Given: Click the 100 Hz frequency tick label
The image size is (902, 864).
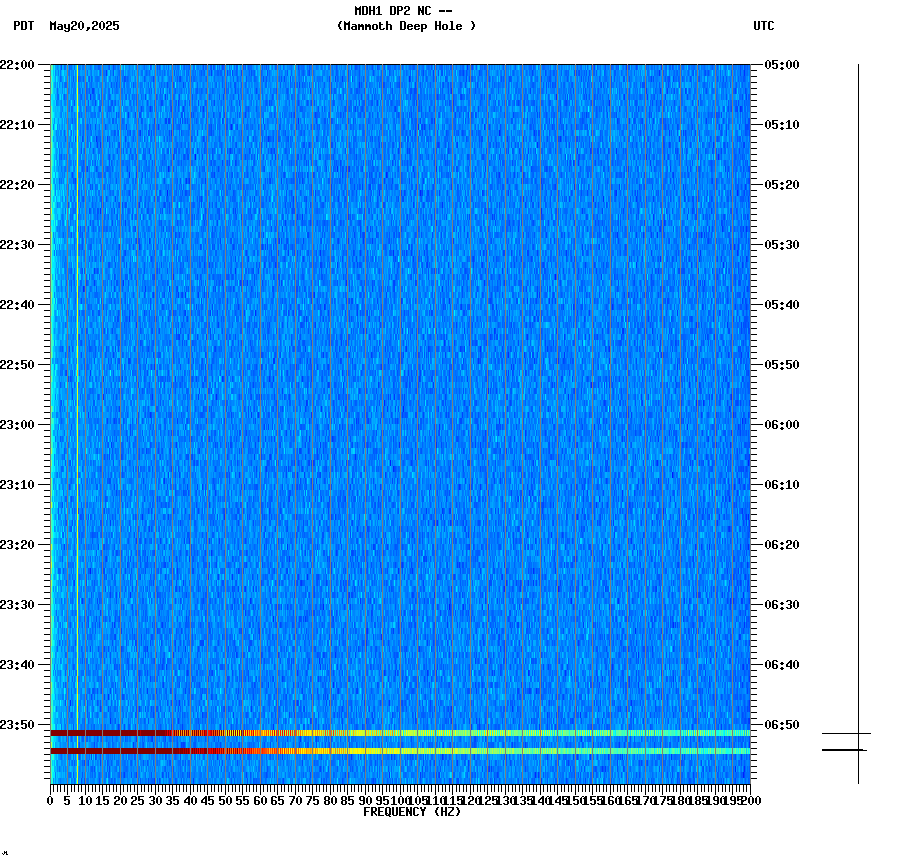Looking at the screenshot, I should (400, 800).
